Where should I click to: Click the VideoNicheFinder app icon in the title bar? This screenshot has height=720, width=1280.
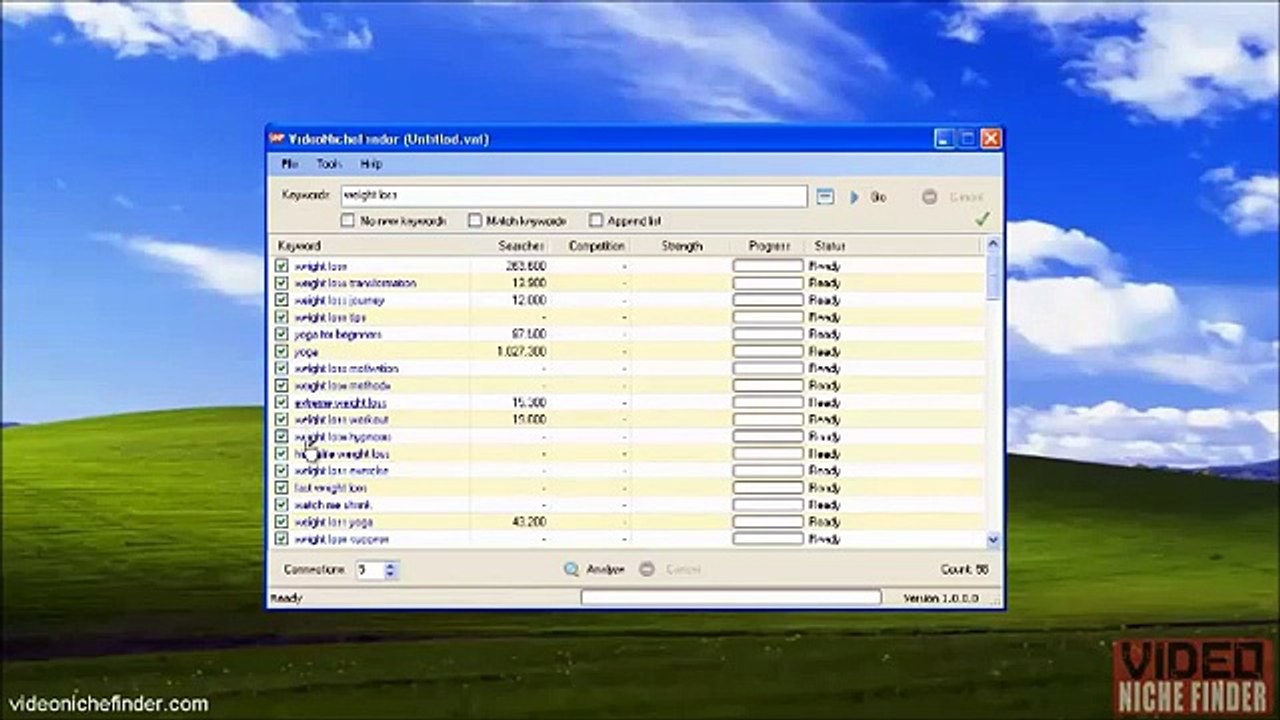tap(277, 139)
